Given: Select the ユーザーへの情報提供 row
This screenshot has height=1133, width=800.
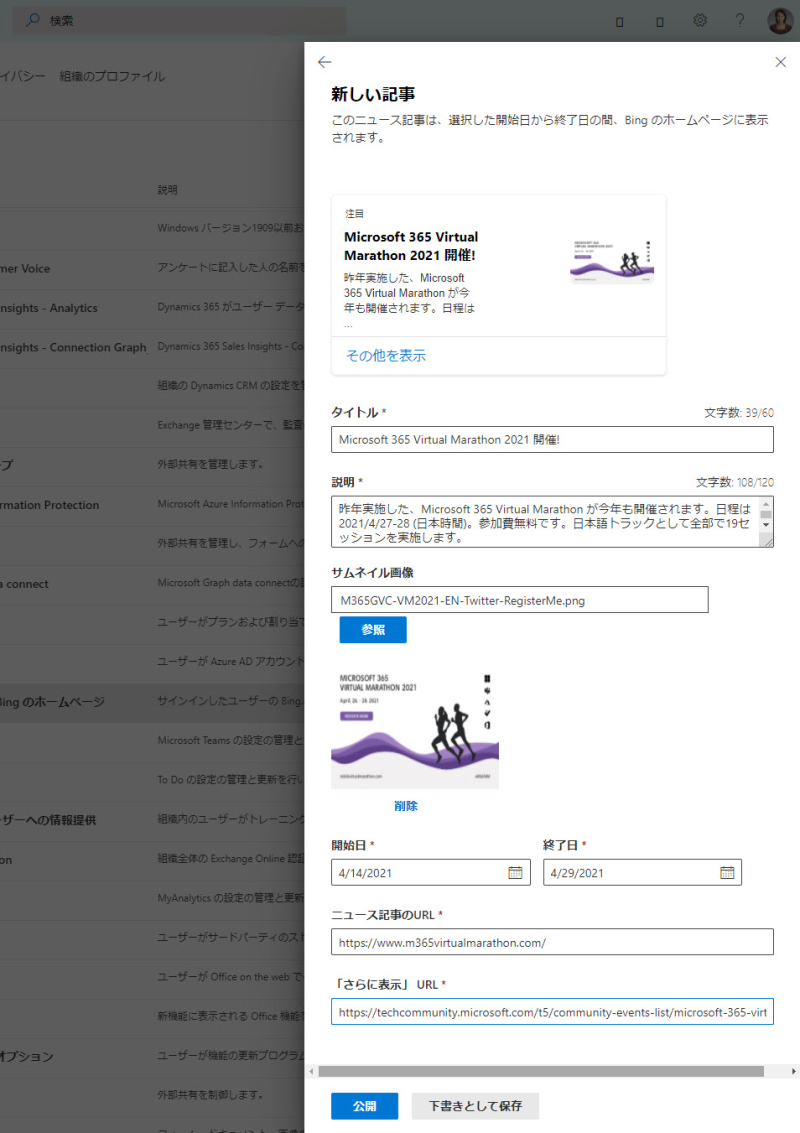Looking at the screenshot, I should pos(152,820).
